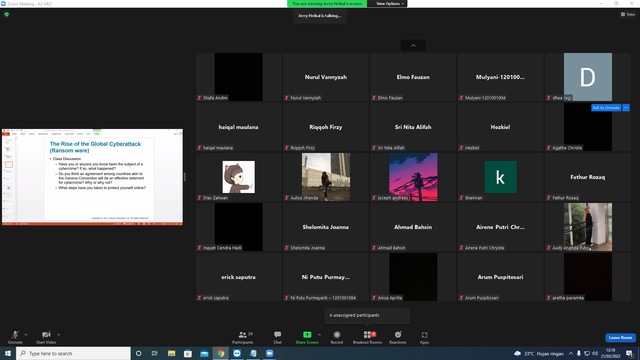Click Shelomita Joanna's participant name
This screenshot has height=360, width=640.
click(326, 227)
